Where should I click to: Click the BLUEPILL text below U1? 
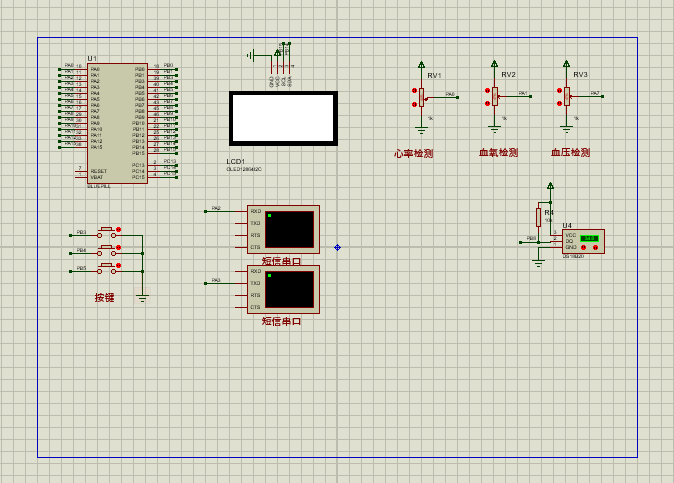coord(99,186)
